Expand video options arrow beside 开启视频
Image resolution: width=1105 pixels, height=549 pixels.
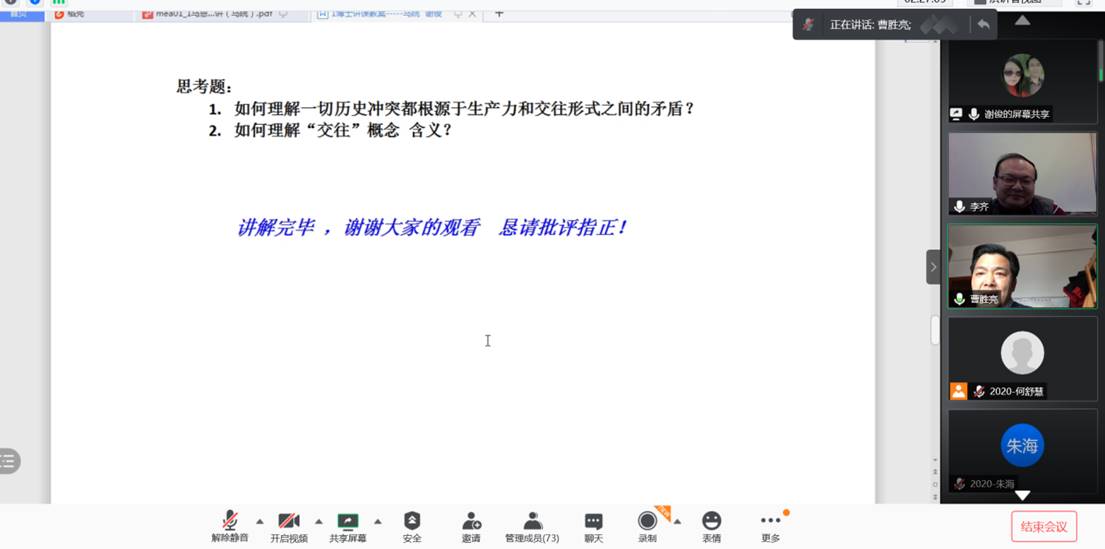coord(319,521)
